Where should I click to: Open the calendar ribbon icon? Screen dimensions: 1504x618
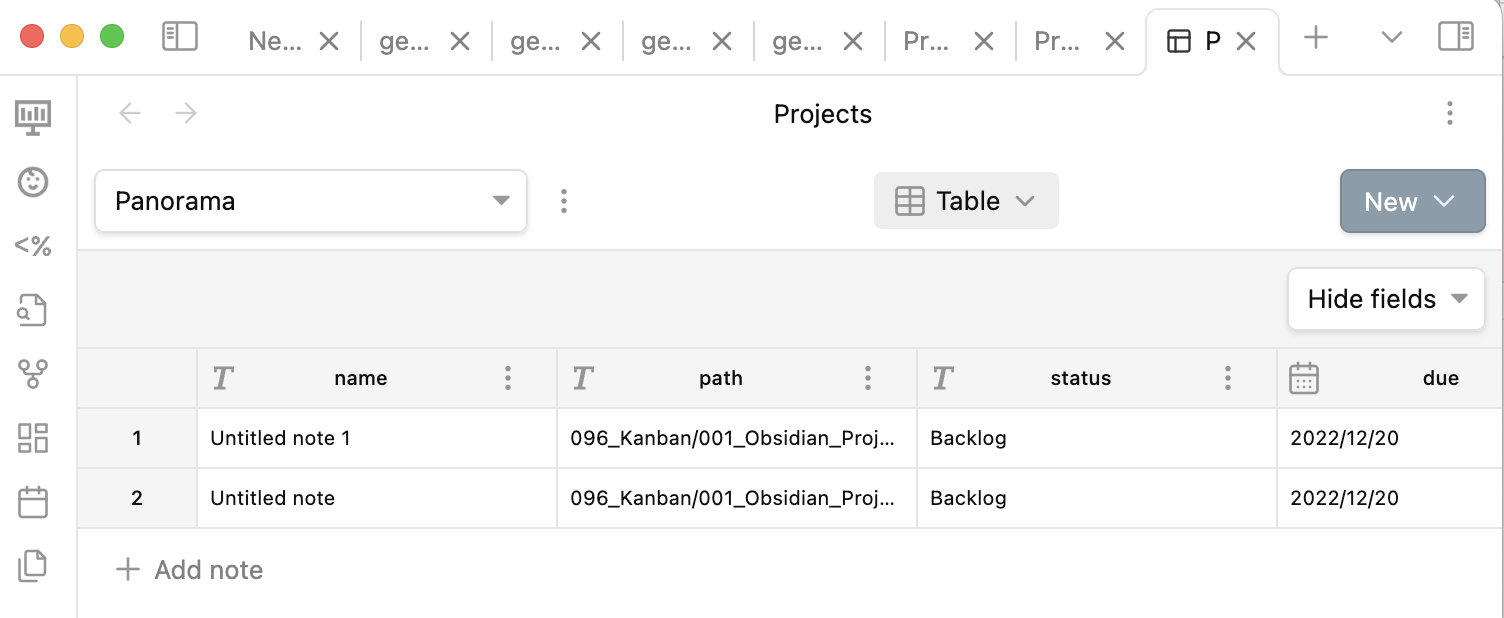33,502
